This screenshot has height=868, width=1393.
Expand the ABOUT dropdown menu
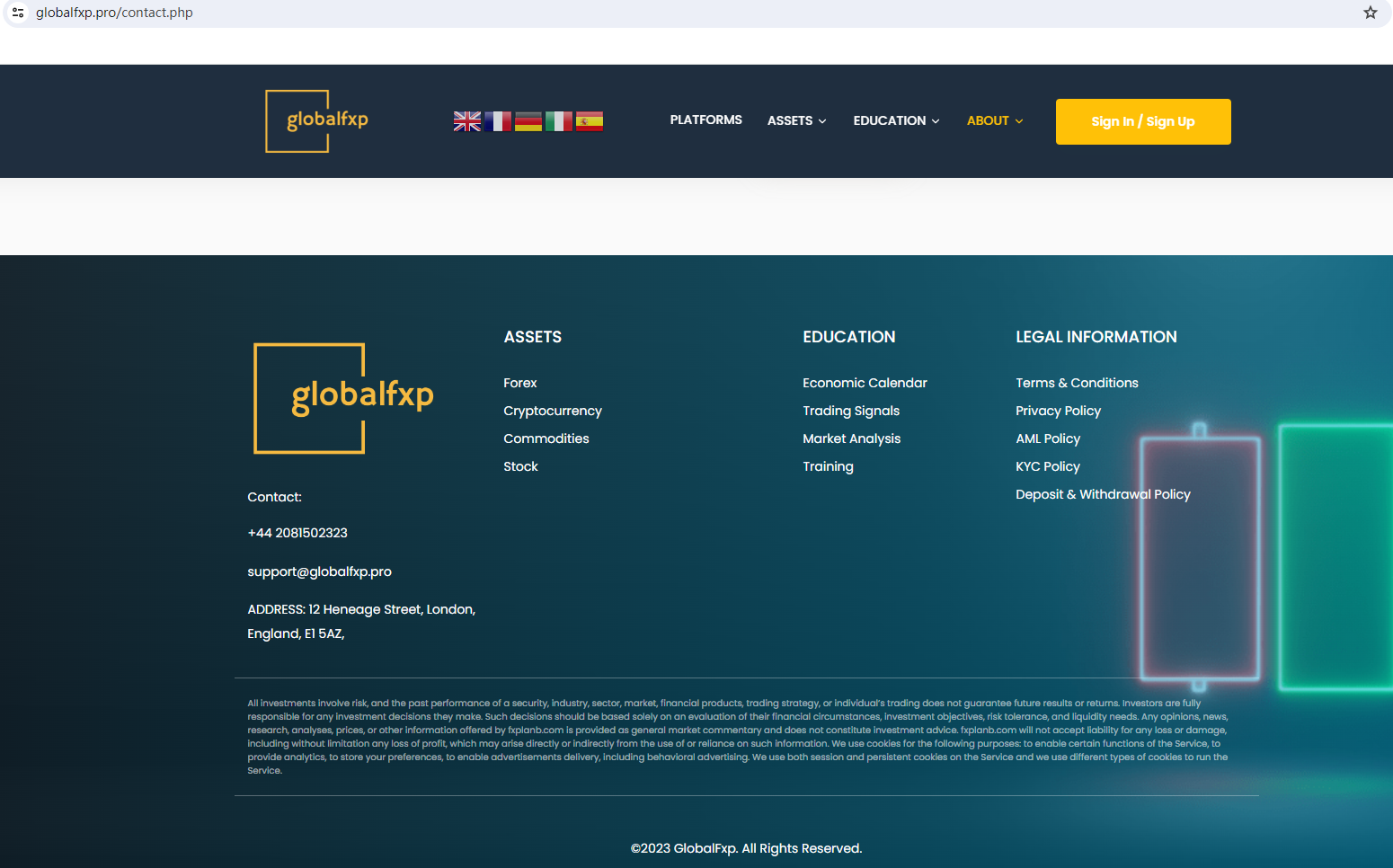pos(995,120)
